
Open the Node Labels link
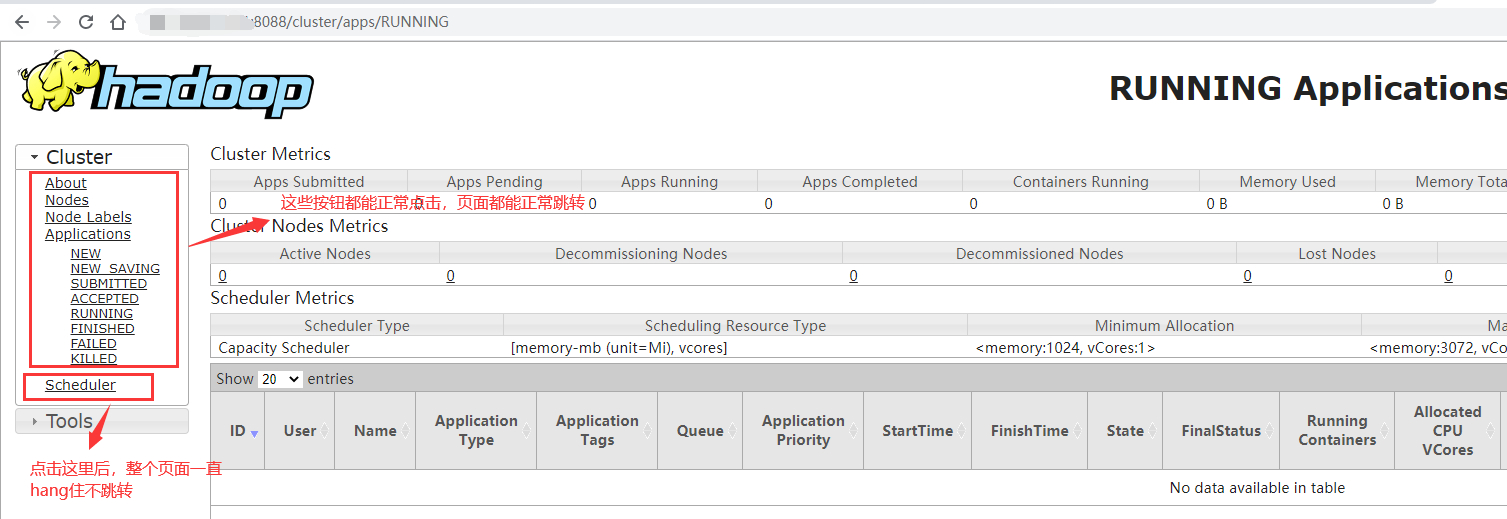pos(88,217)
